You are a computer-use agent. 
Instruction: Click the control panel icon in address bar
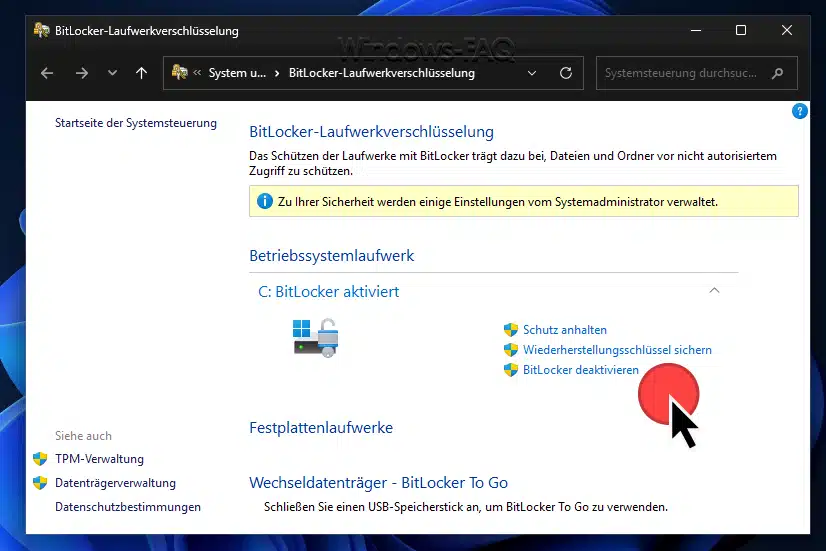(180, 72)
